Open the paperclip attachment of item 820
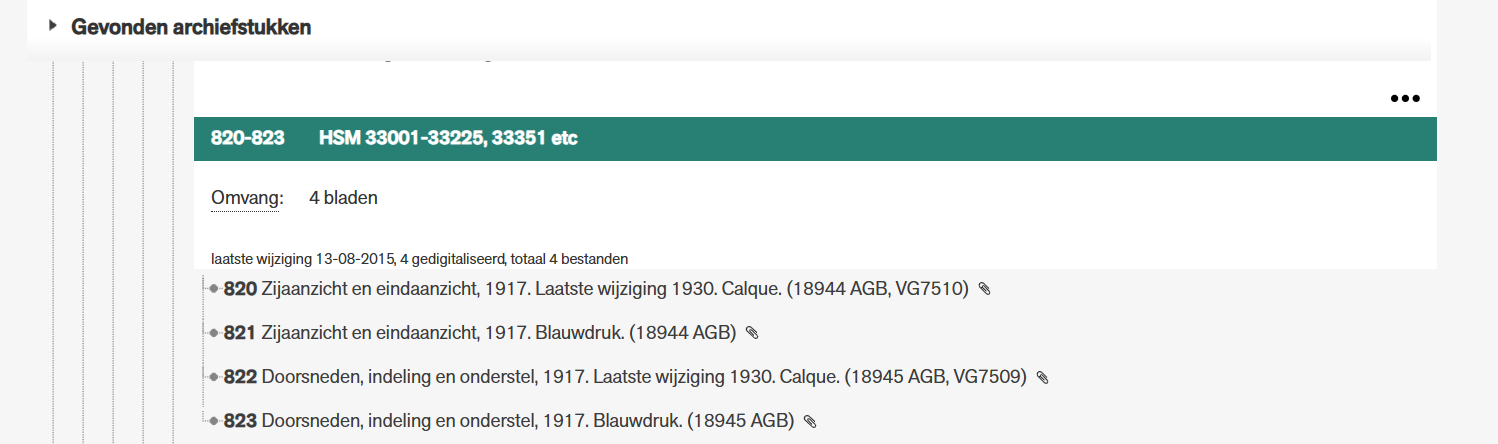This screenshot has height=444, width=1498. [x=984, y=289]
